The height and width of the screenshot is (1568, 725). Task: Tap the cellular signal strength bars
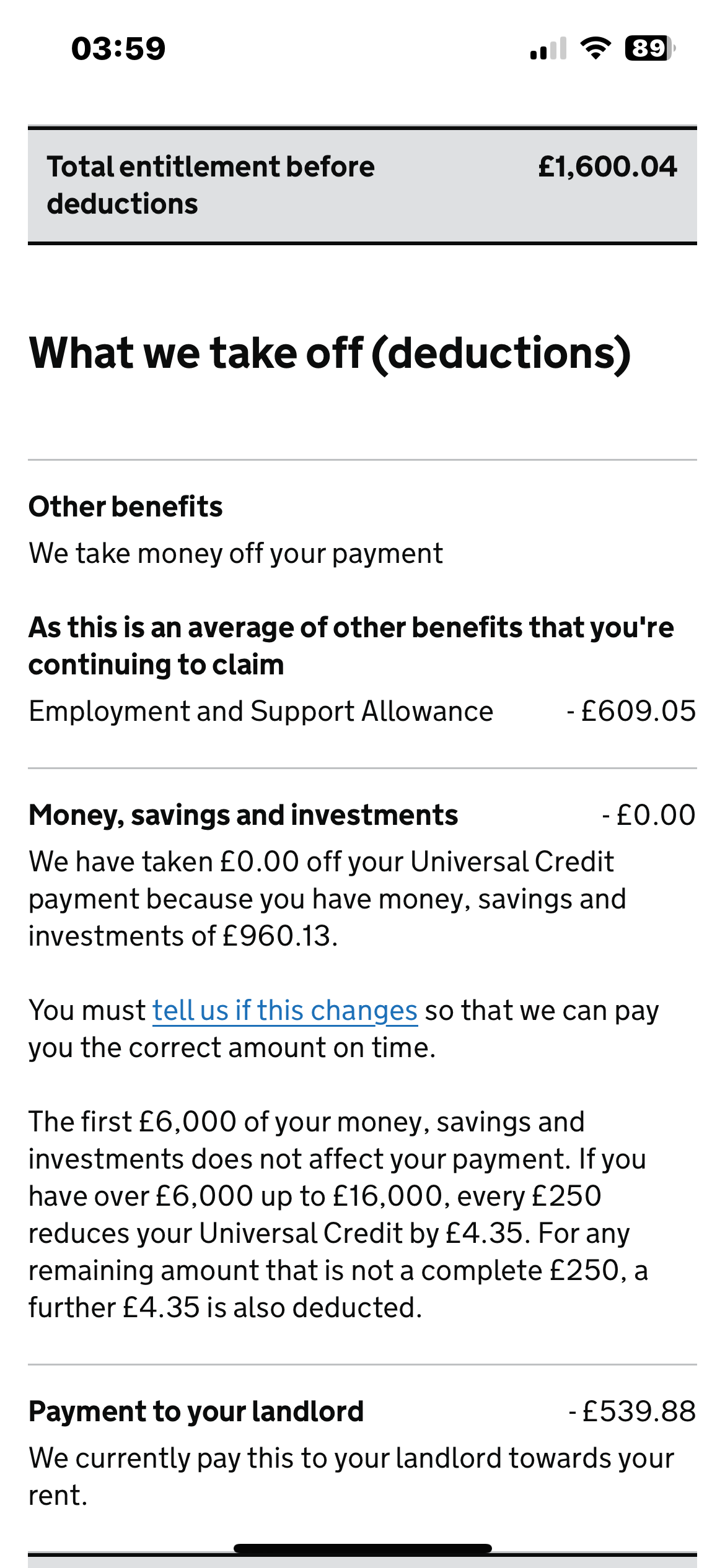pos(548,48)
